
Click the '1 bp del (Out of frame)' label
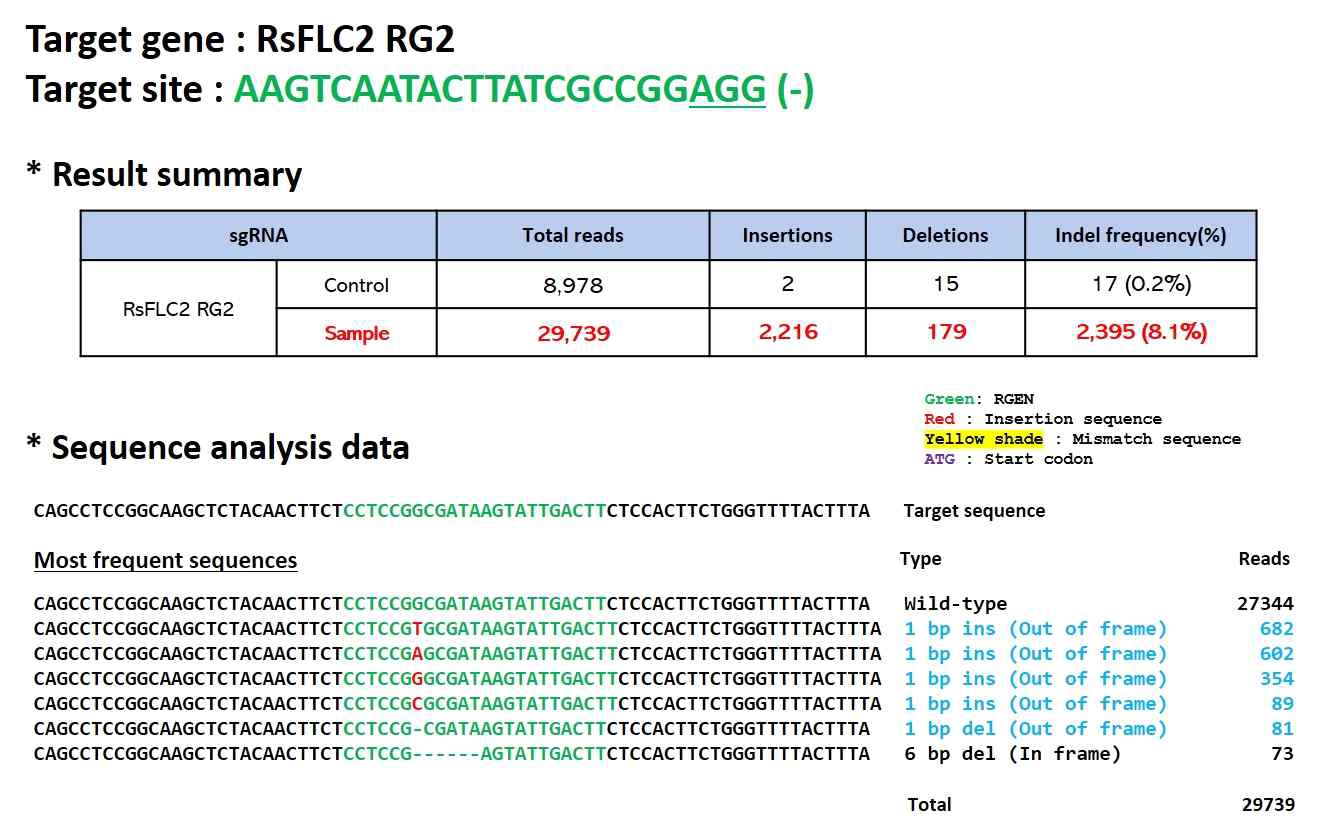(1035, 729)
